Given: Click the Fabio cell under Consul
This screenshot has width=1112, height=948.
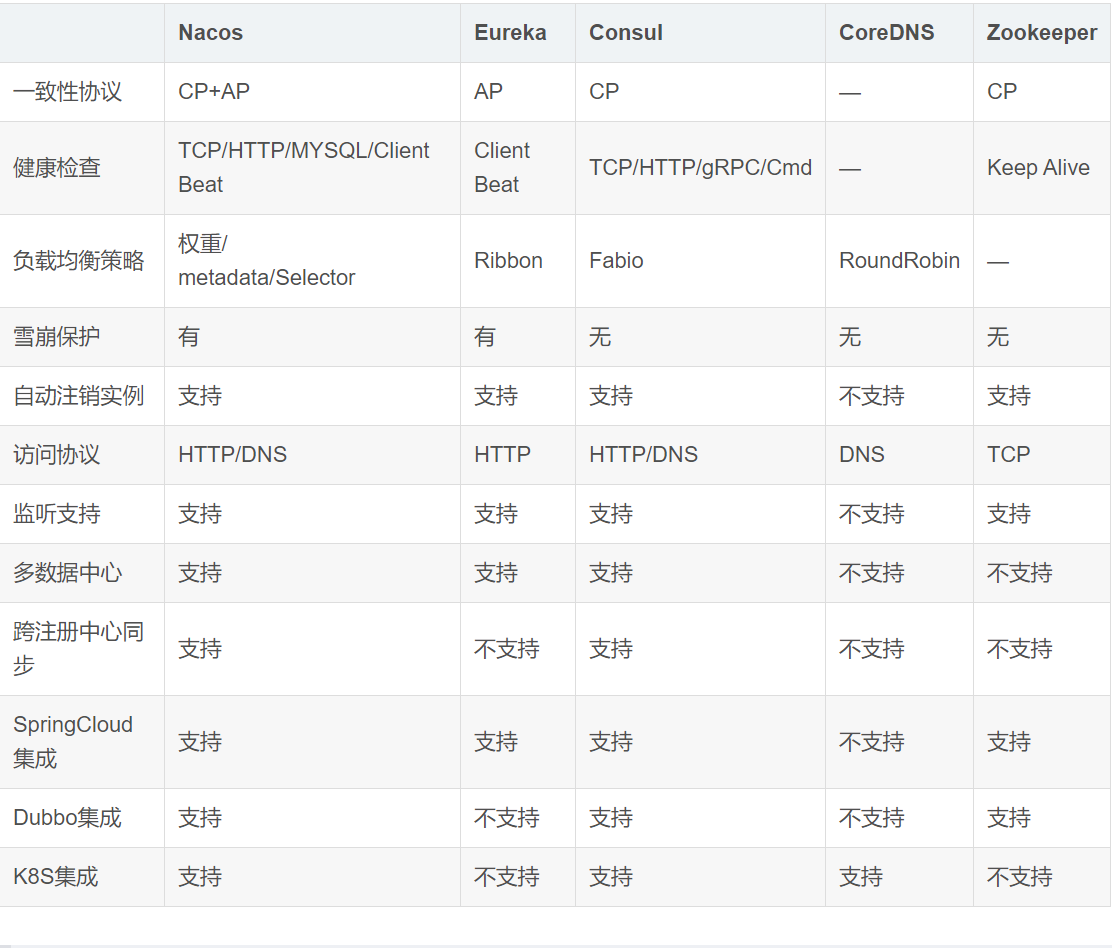Looking at the screenshot, I should 616,261.
